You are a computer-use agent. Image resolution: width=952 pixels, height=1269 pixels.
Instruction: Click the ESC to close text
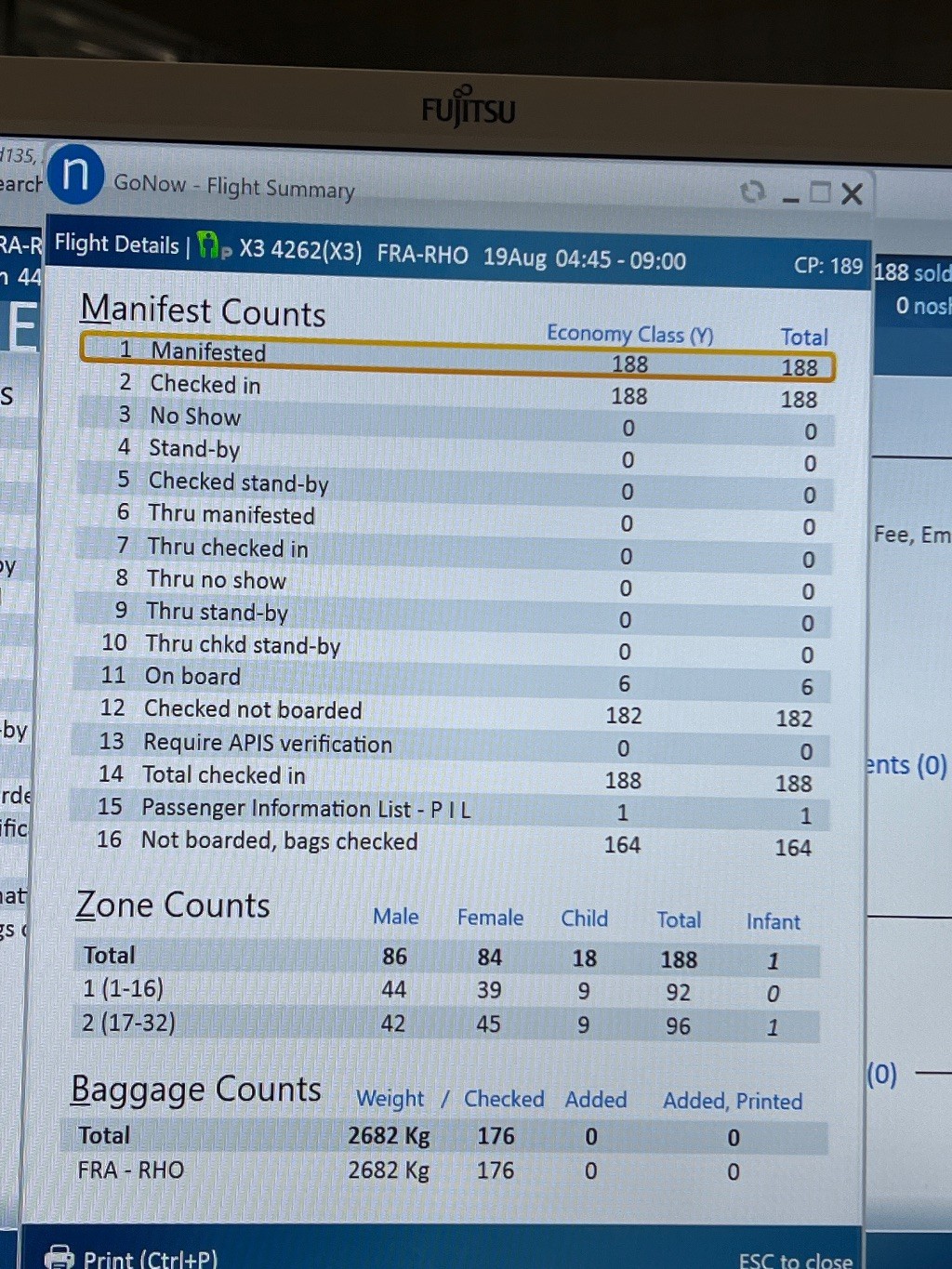tap(795, 1260)
